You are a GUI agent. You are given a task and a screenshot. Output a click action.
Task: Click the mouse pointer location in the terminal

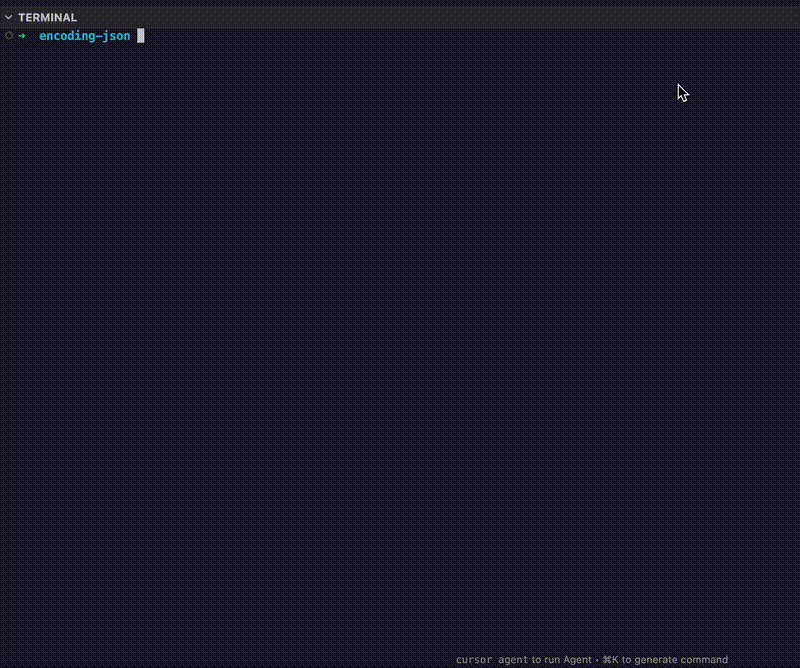(x=681, y=92)
